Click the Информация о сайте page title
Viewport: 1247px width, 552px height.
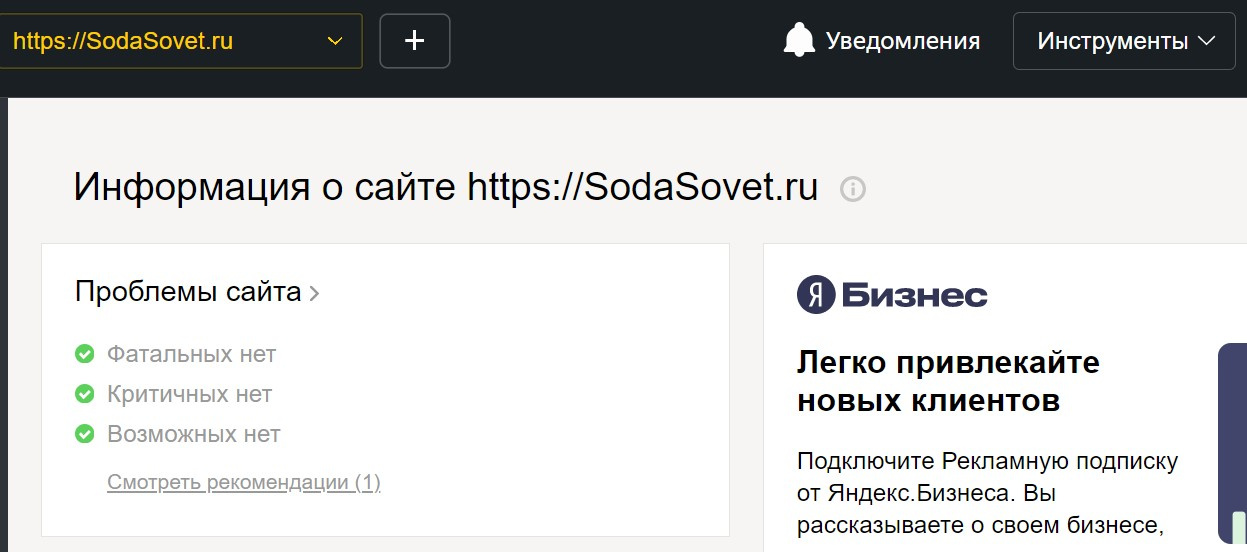[445, 188]
